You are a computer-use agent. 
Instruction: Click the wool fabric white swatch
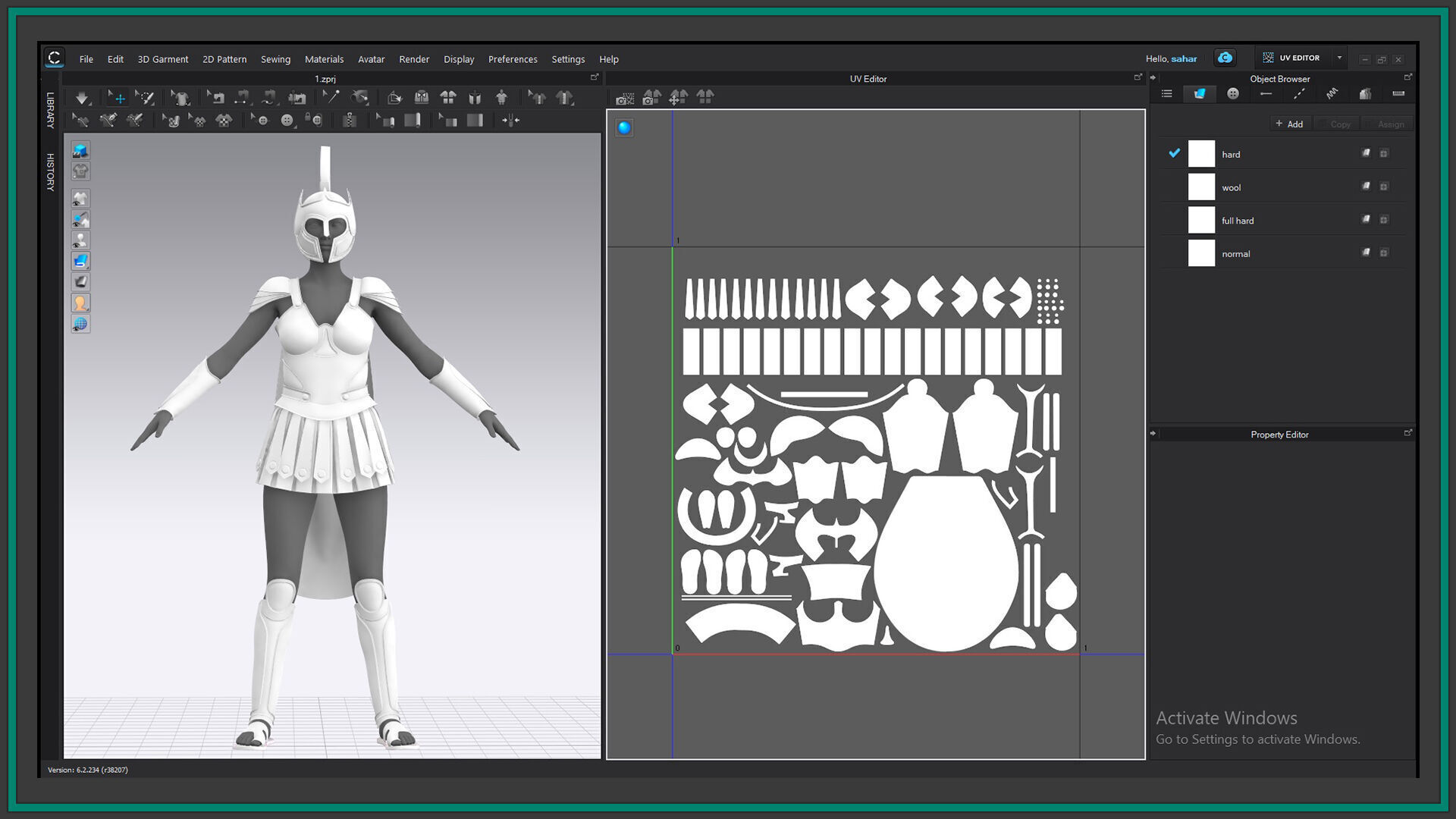(1201, 187)
